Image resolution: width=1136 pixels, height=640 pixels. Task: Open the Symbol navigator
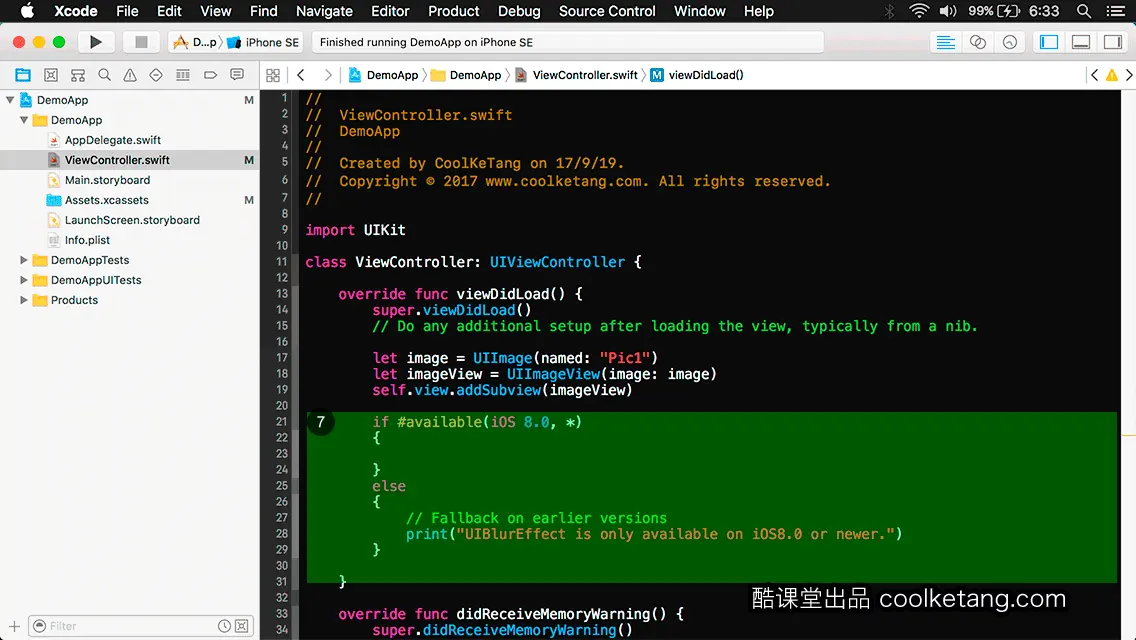[78, 75]
